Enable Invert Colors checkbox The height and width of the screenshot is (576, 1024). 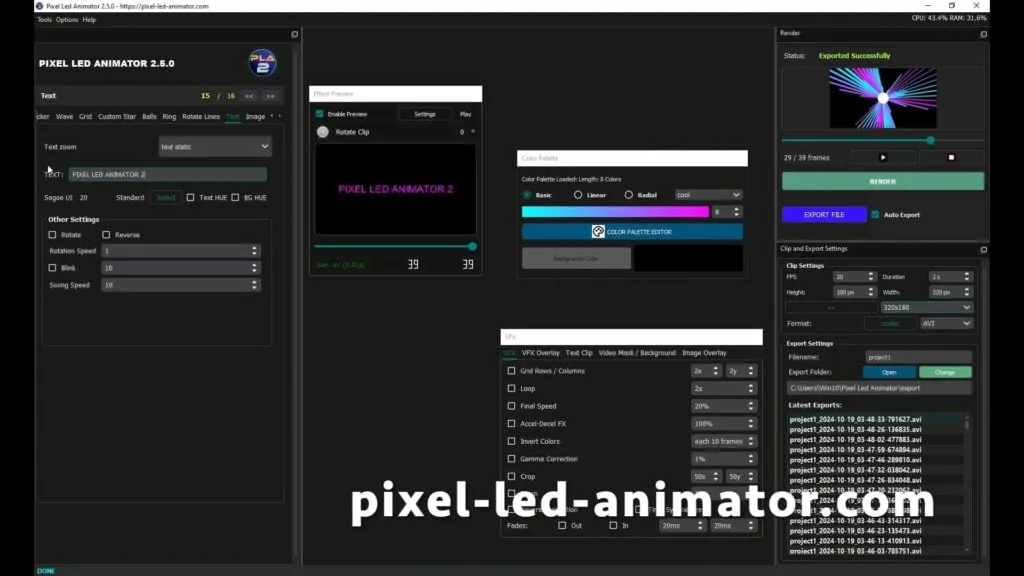[x=511, y=441]
